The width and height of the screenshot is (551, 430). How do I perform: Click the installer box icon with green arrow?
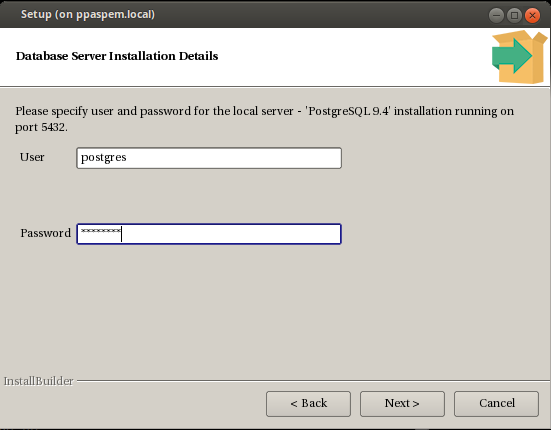[519, 57]
